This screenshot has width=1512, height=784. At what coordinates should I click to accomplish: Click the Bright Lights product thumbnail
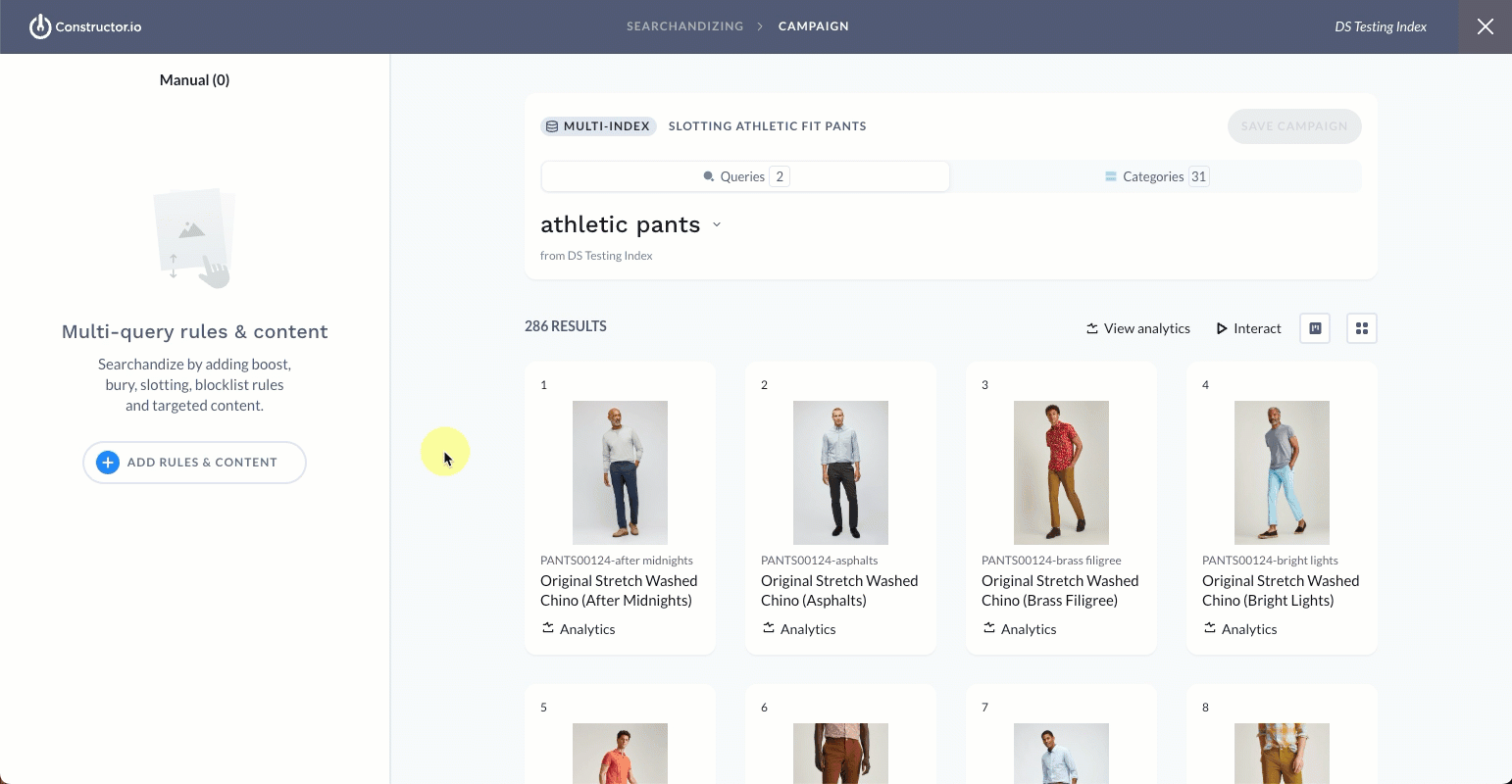point(1282,472)
